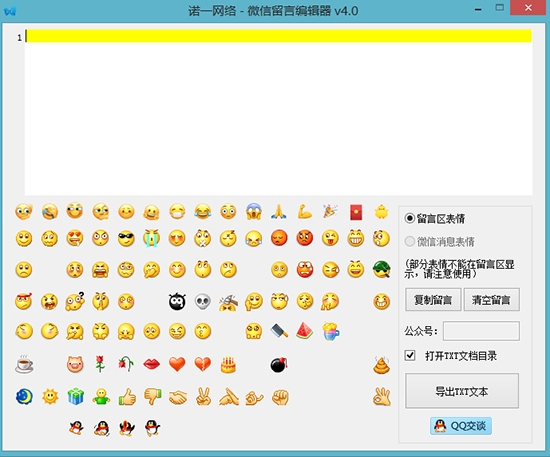Image resolution: width=550 pixels, height=457 pixels.
Task: Insert the laughing with tears emoji
Action: 203,212
